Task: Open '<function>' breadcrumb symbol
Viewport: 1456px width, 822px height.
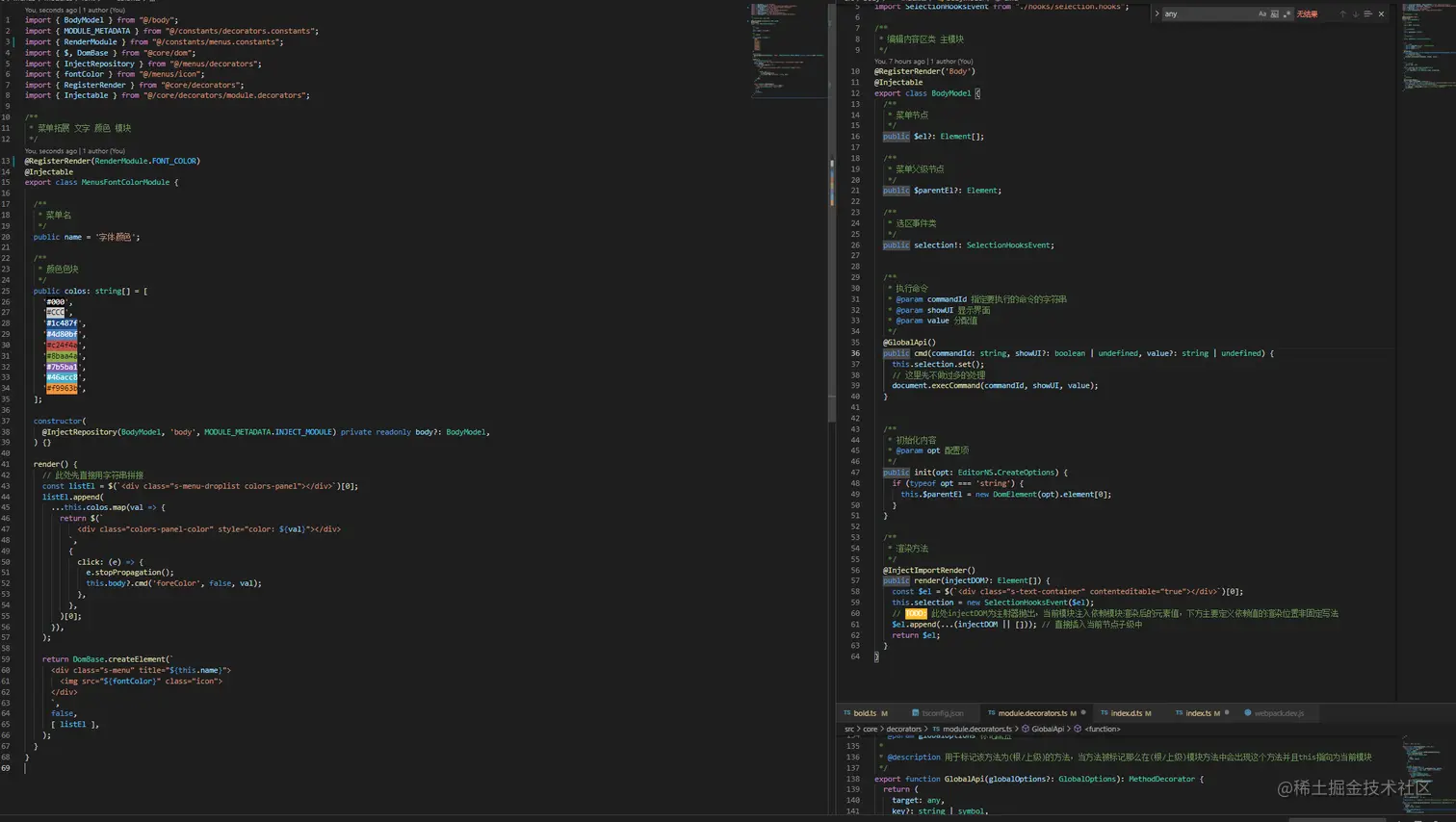Action: point(1103,730)
